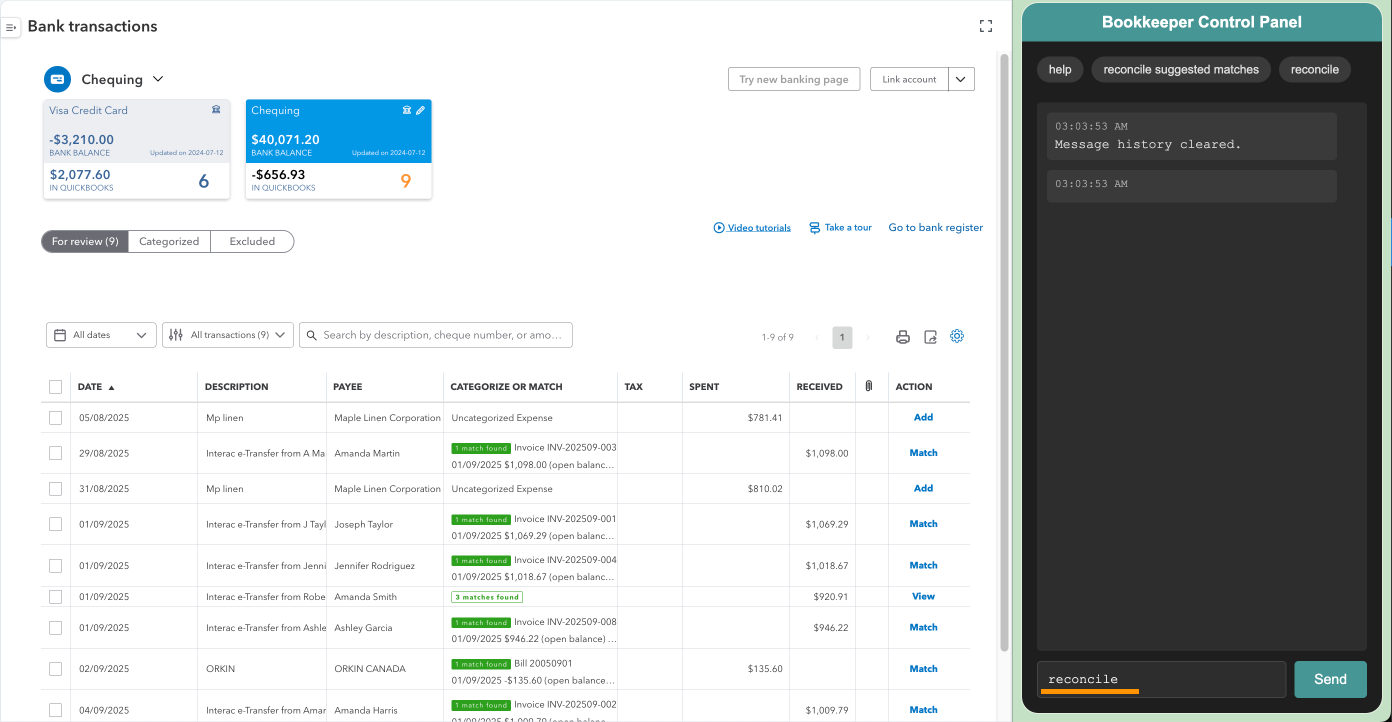The image size is (1392, 722).
Task: Open the All dates filter dropdown
Action: tap(100, 335)
